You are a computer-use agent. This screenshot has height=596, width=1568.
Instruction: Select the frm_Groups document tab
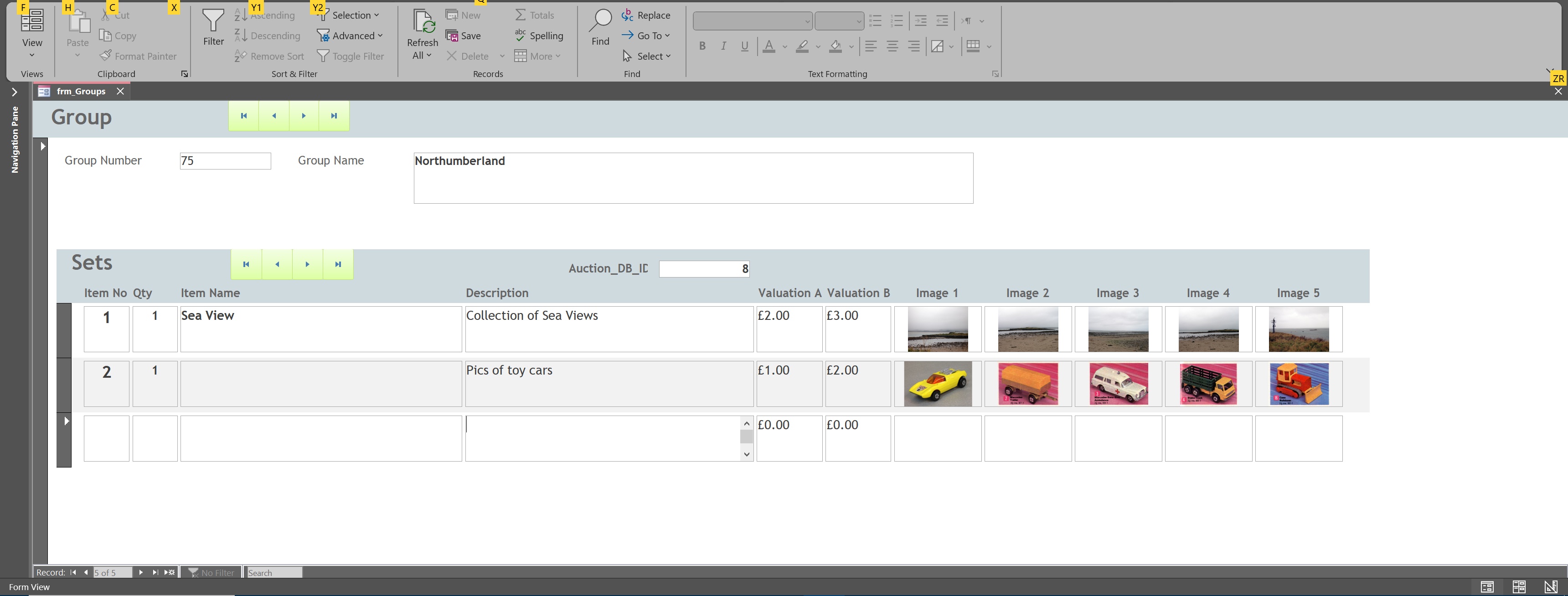pyautogui.click(x=80, y=91)
